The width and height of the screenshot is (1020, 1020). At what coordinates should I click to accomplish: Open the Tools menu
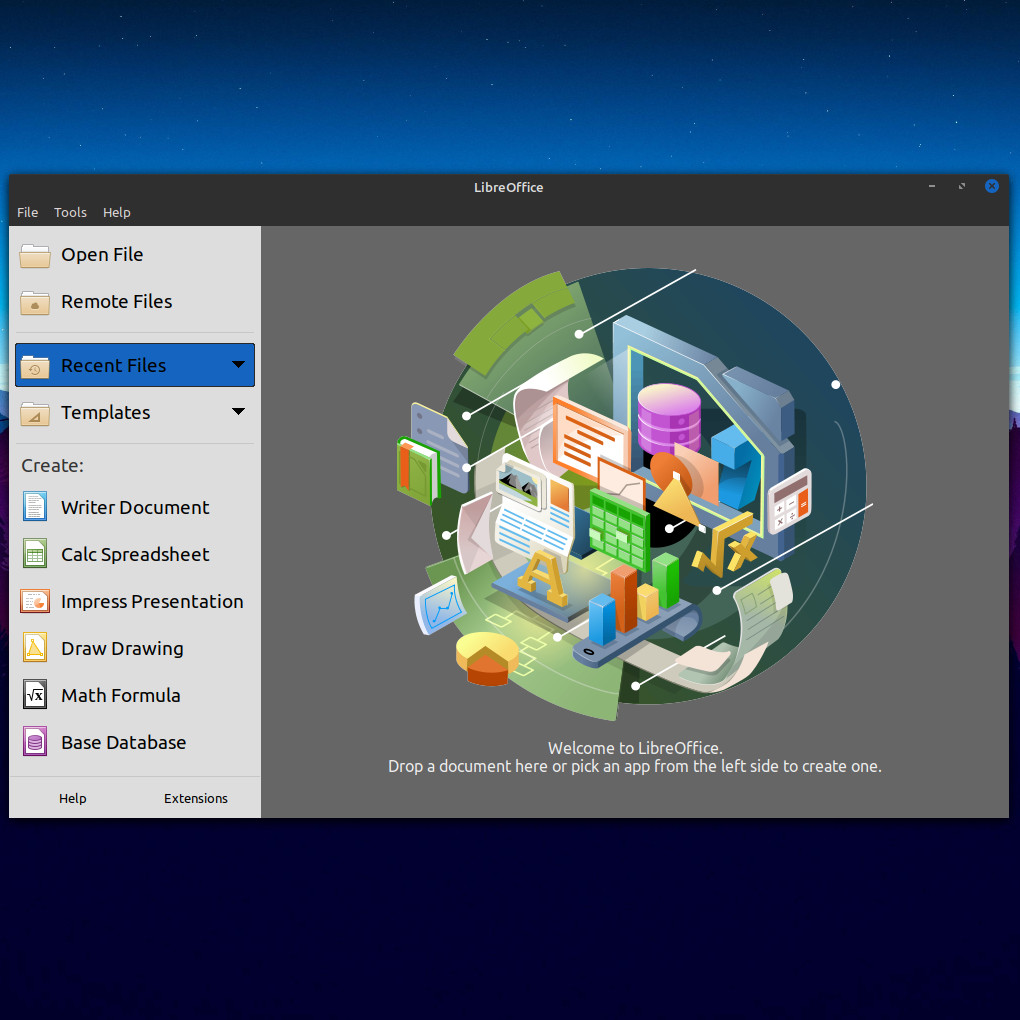tap(70, 212)
